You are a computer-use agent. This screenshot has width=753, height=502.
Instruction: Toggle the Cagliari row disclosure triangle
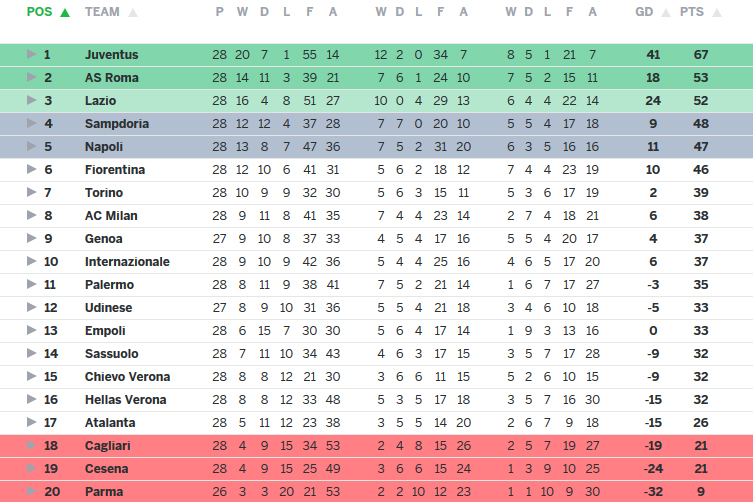pos(31,445)
